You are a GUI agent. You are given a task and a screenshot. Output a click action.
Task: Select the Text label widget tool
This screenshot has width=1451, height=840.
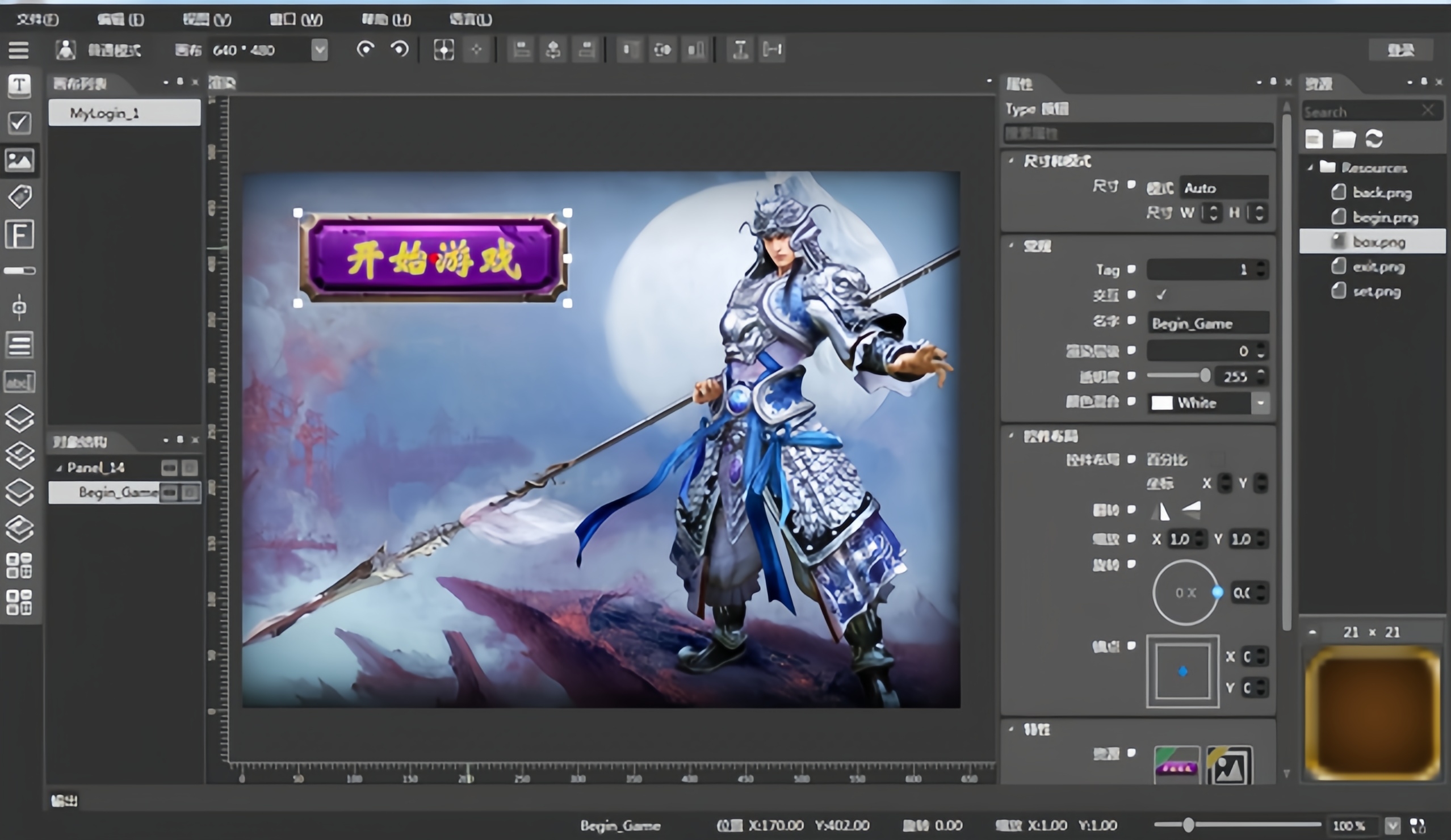(19, 85)
